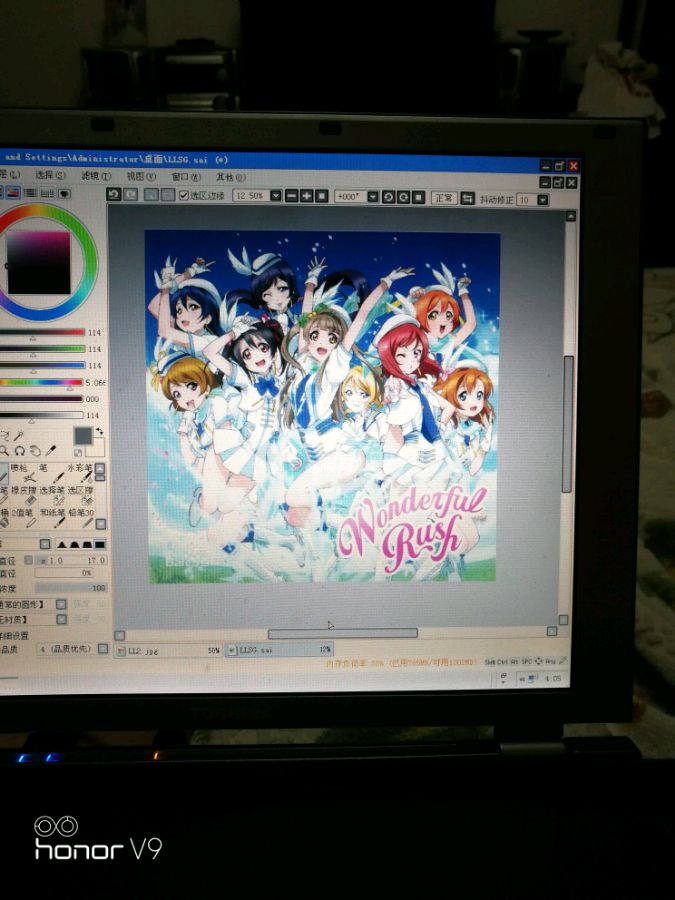This screenshot has height=900, width=675.
Task: Toggle the transparent color checker icon
Action: 78,453
